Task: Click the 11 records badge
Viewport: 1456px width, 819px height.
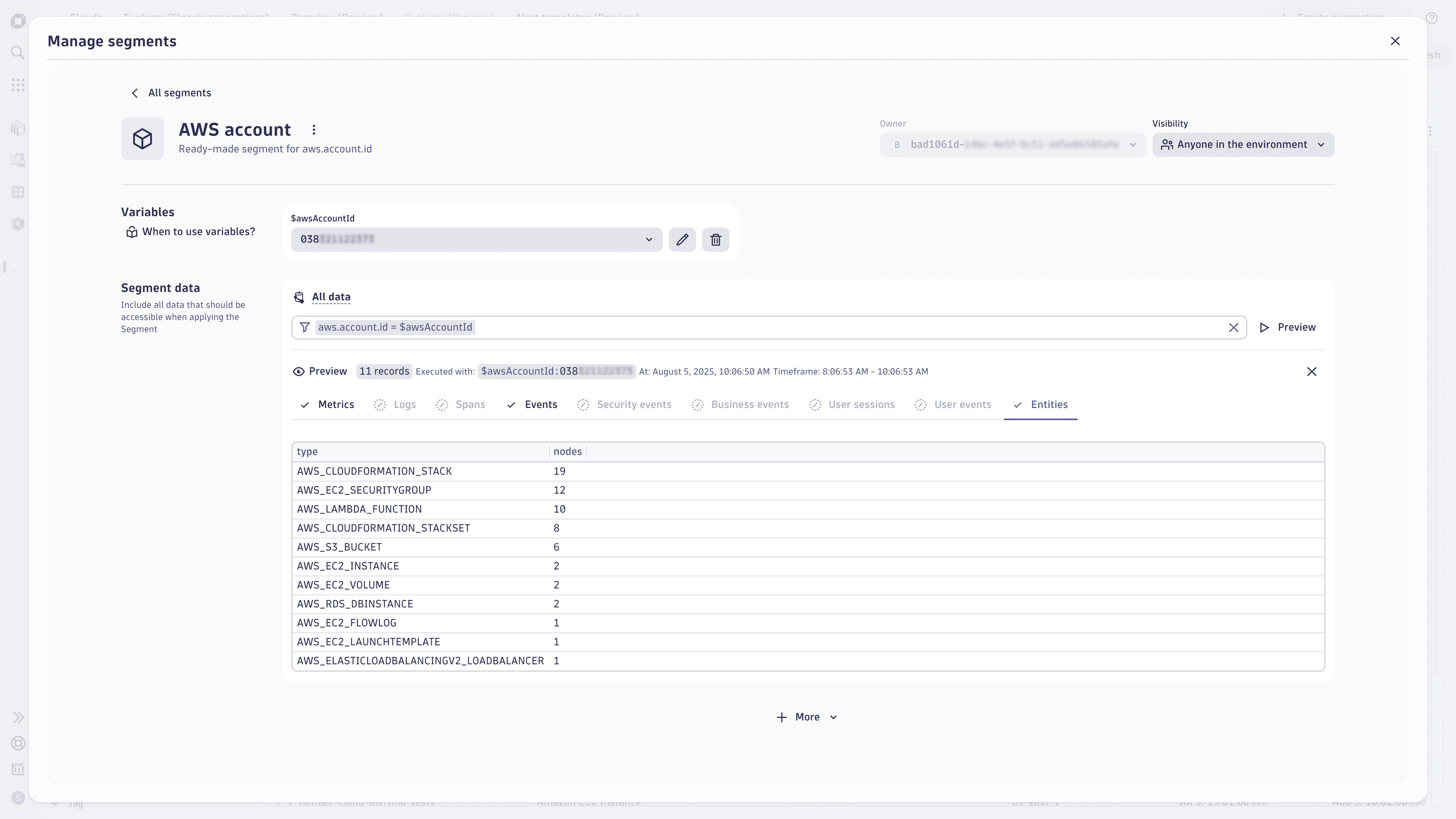Action: click(384, 371)
